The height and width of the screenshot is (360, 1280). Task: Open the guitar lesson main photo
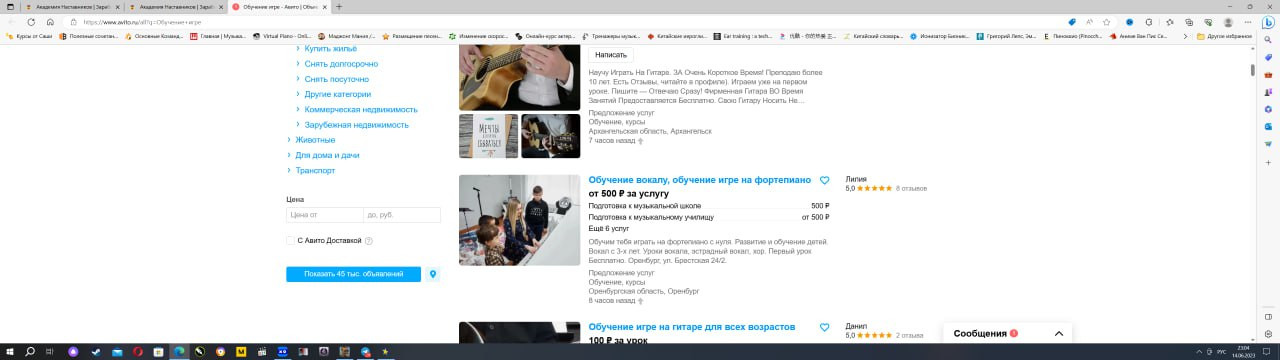[x=520, y=78]
